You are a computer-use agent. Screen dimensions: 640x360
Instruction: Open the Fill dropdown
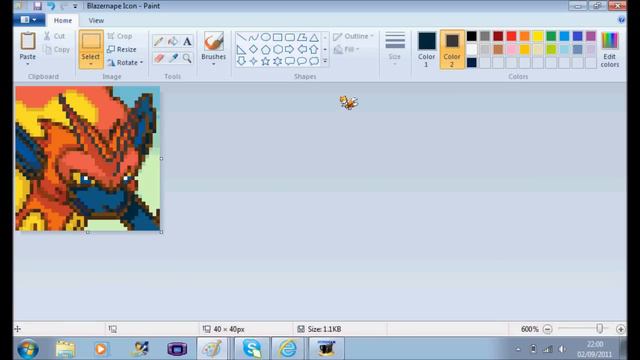click(x=347, y=49)
